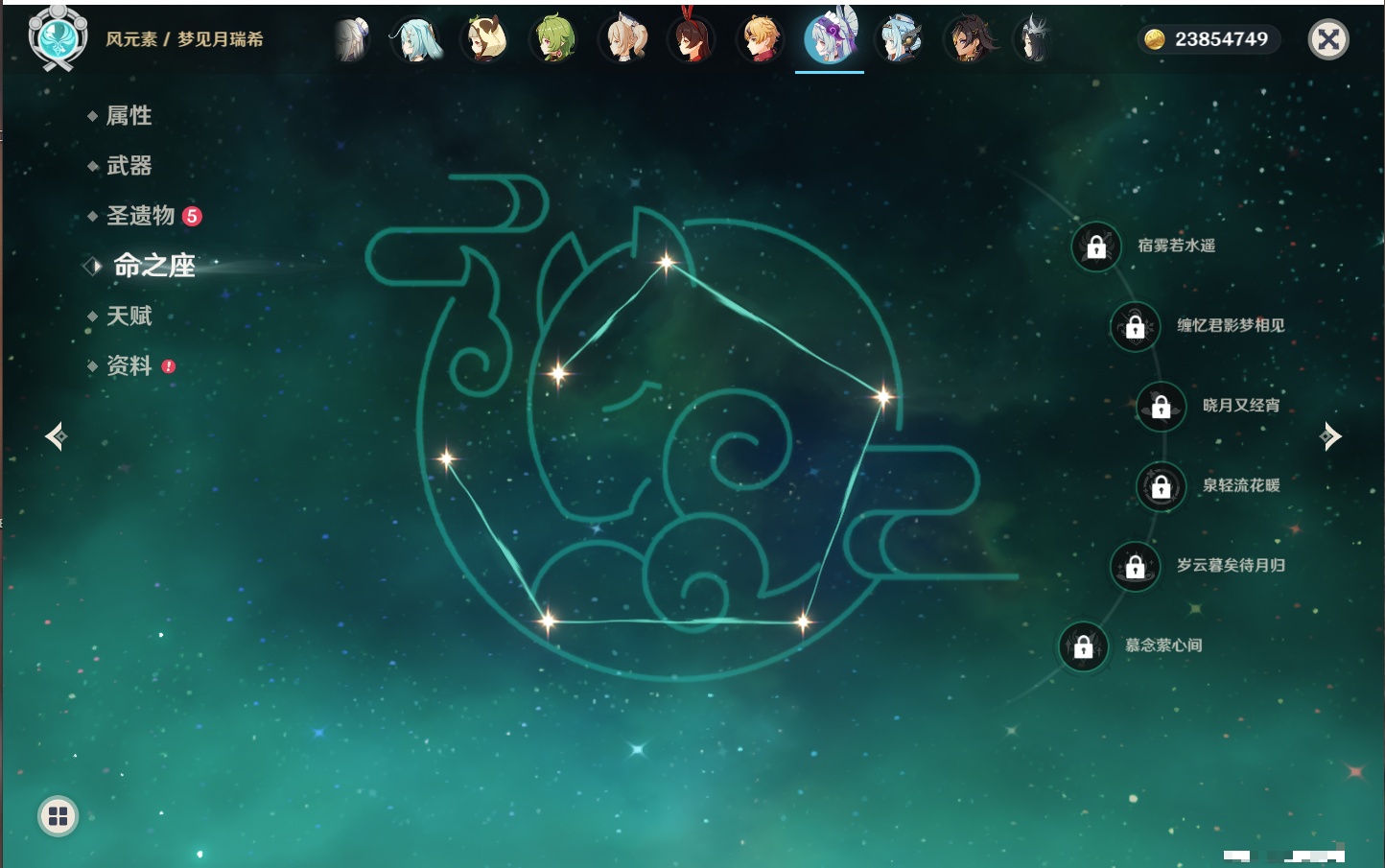Click the lock icon for 泉轻流花暖
This screenshot has height=868, width=1385.
pyautogui.click(x=1162, y=486)
